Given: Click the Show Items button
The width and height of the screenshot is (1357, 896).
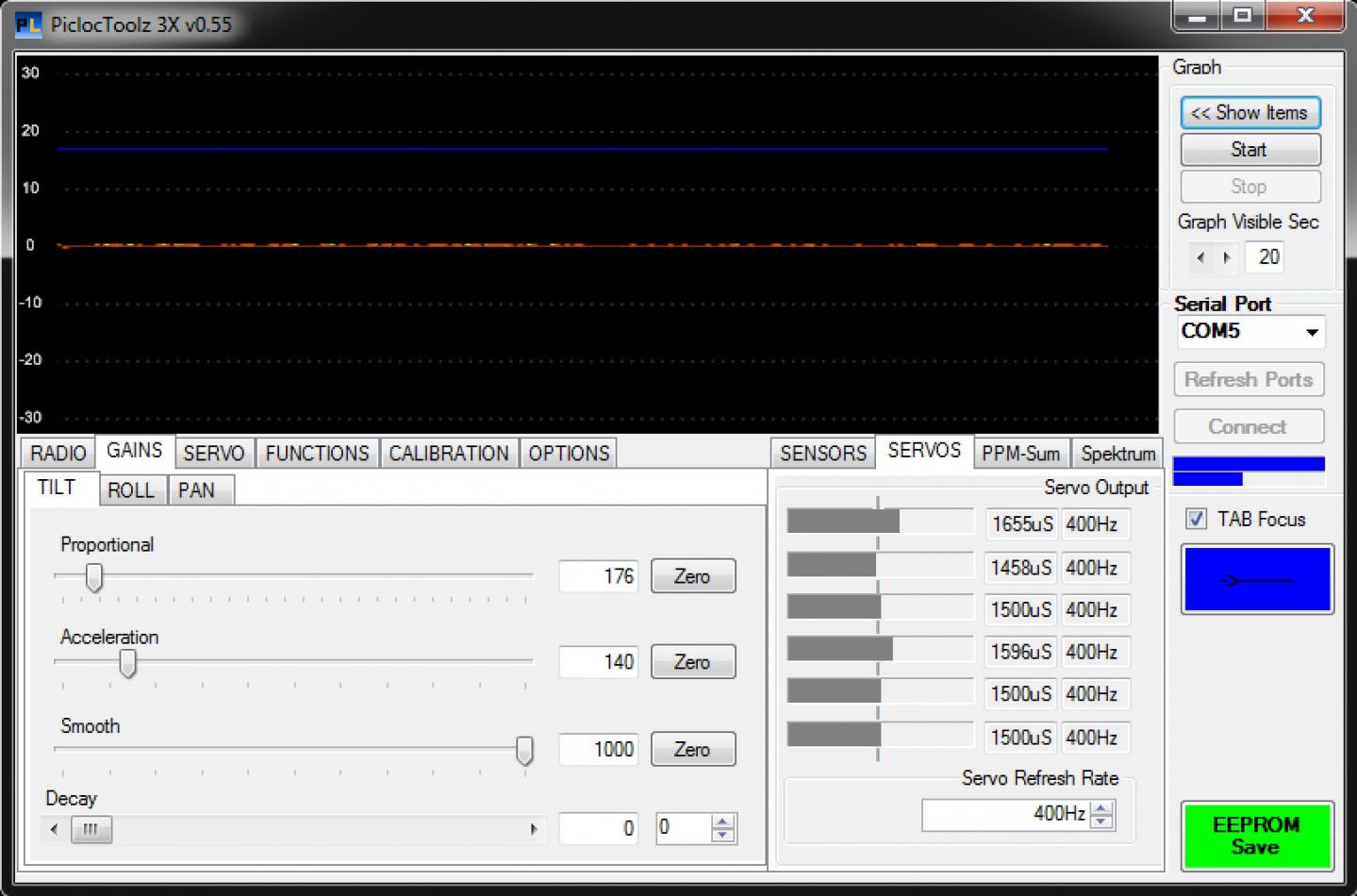Looking at the screenshot, I should click(x=1249, y=113).
